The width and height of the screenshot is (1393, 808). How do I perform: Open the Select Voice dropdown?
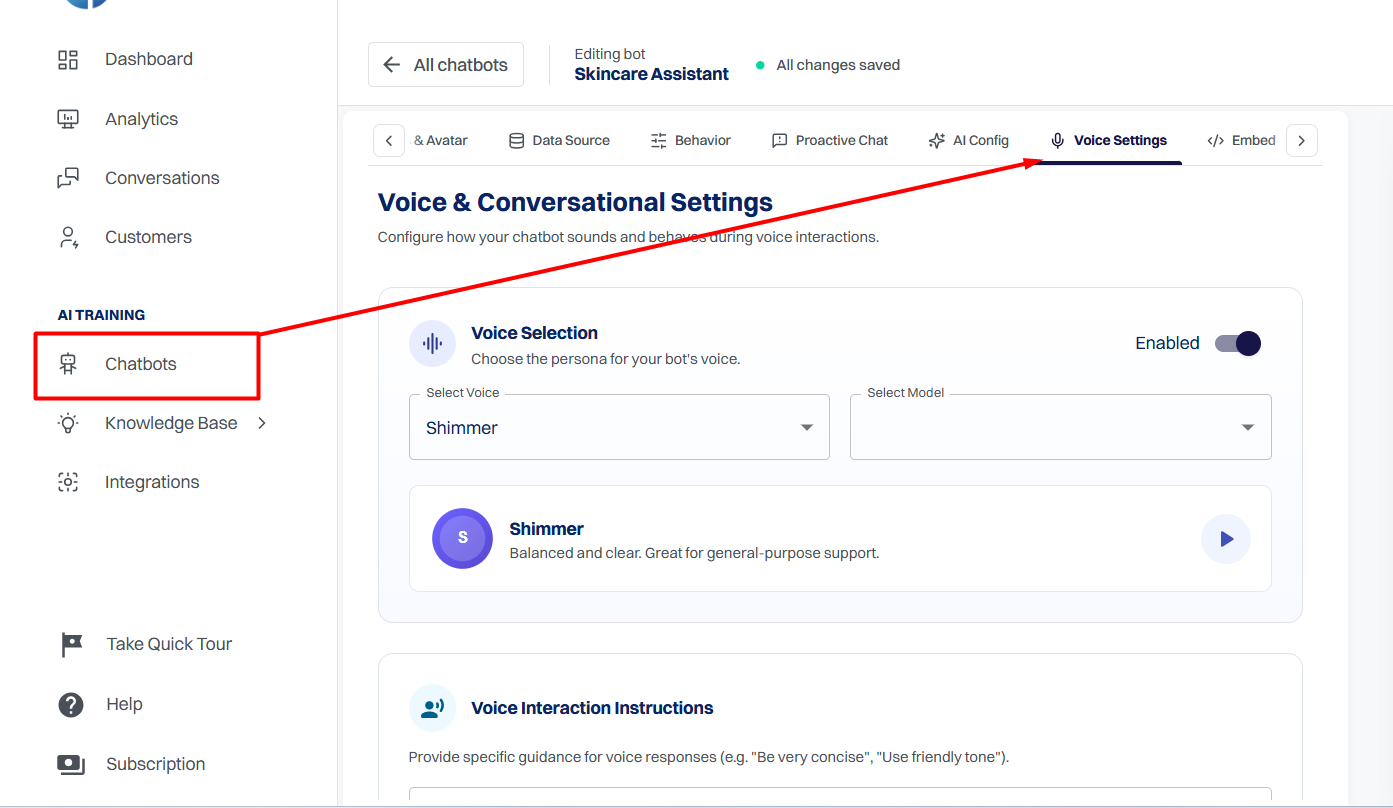(x=619, y=427)
